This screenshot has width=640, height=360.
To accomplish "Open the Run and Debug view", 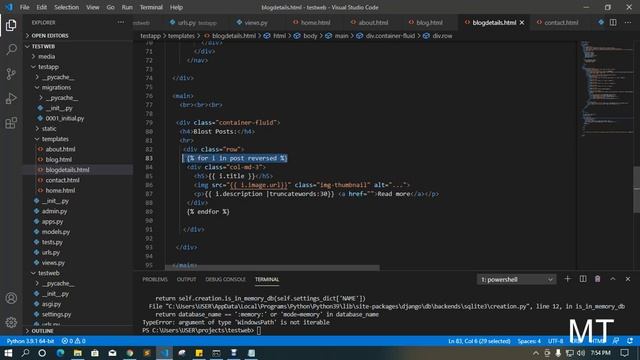I will coord(11,98).
